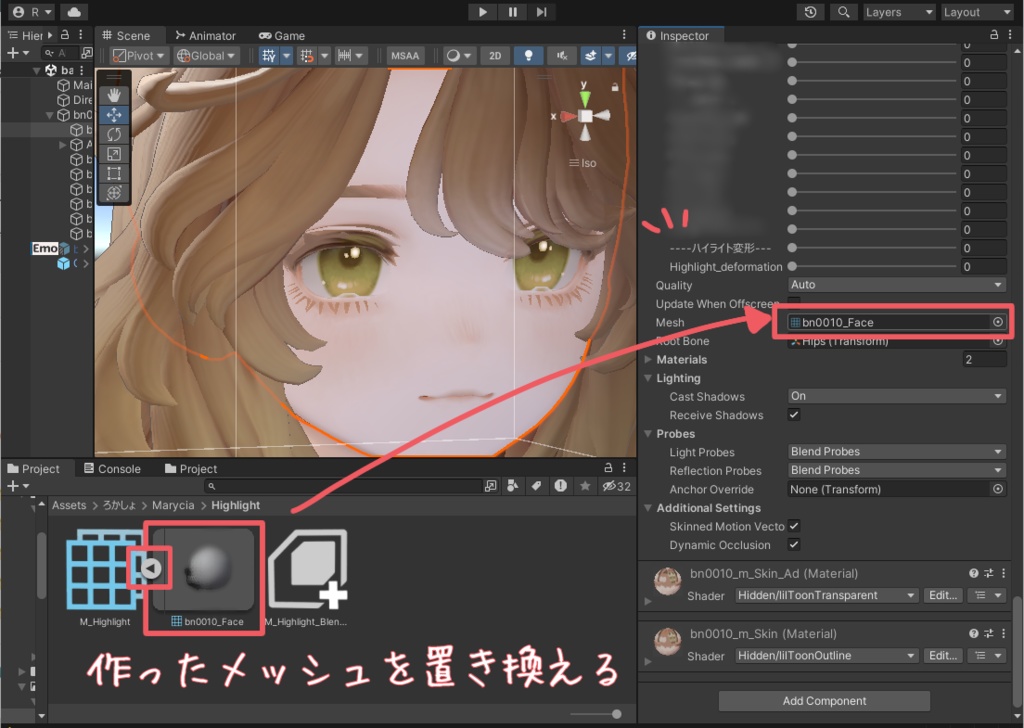Uncheck Dynamic Occlusion
Image resolution: width=1024 pixels, height=728 pixels.
pyautogui.click(x=794, y=545)
